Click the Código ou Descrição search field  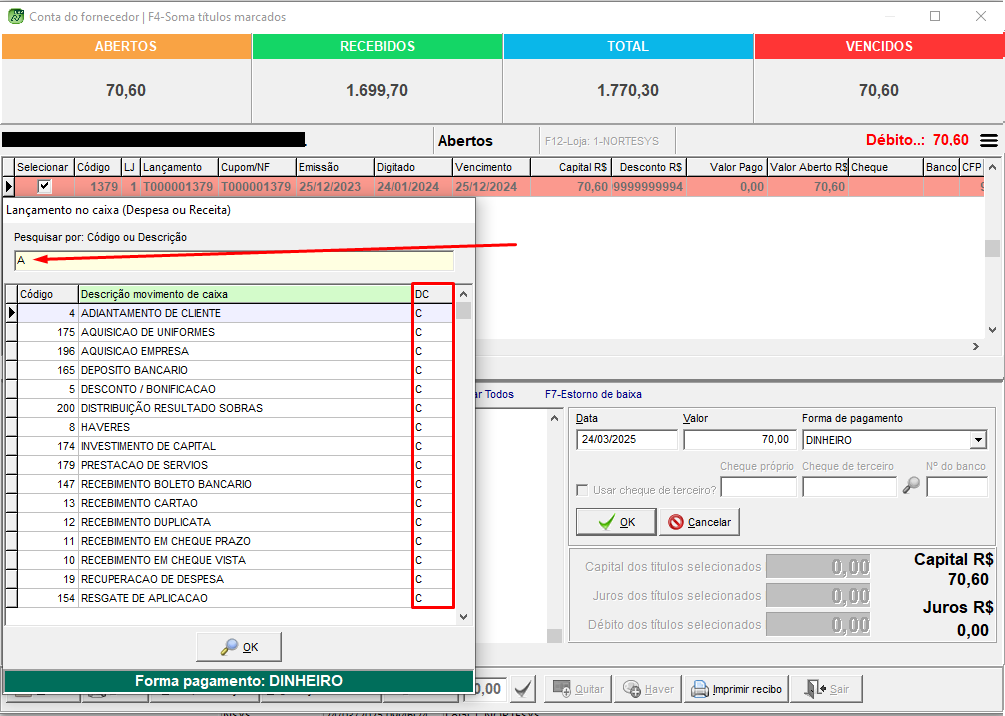pos(234,260)
